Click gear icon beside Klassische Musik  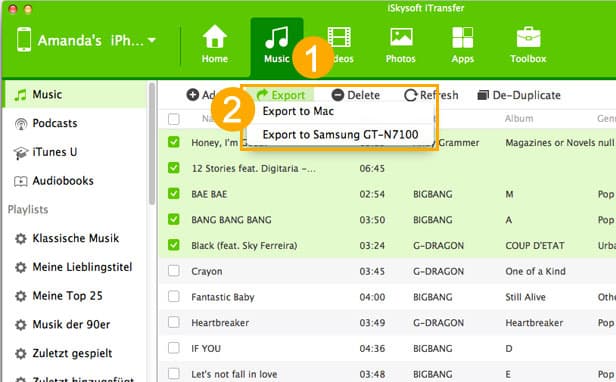[20, 239]
